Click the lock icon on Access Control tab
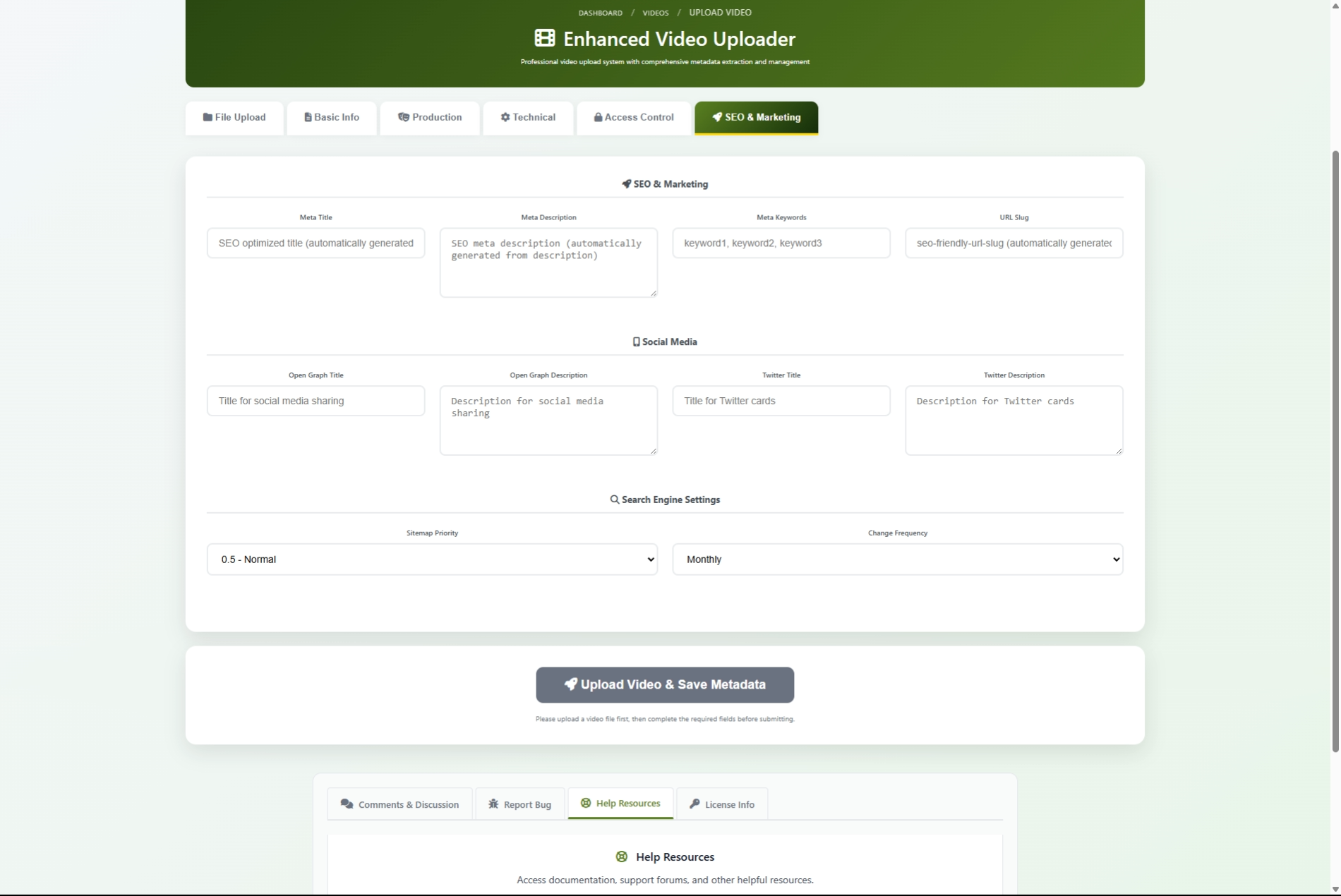This screenshot has height=896, width=1341. [598, 117]
